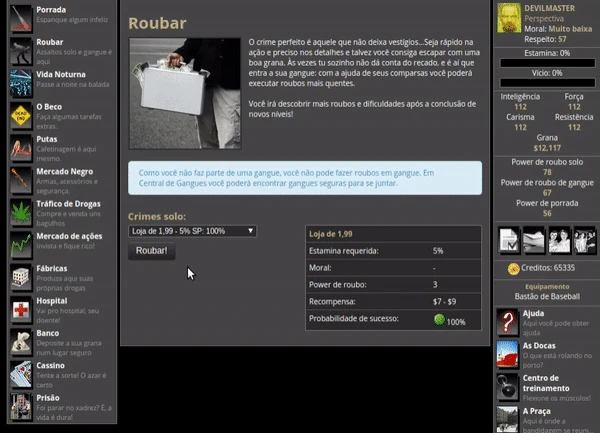Click the Bastão de Baseball equipment link
Image resolution: width=600 pixels, height=433 pixels.
(x=547, y=296)
